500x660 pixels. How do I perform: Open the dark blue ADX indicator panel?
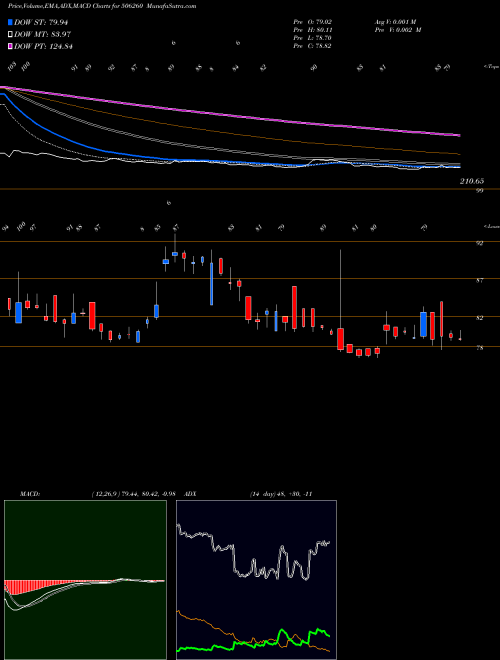click(256, 580)
